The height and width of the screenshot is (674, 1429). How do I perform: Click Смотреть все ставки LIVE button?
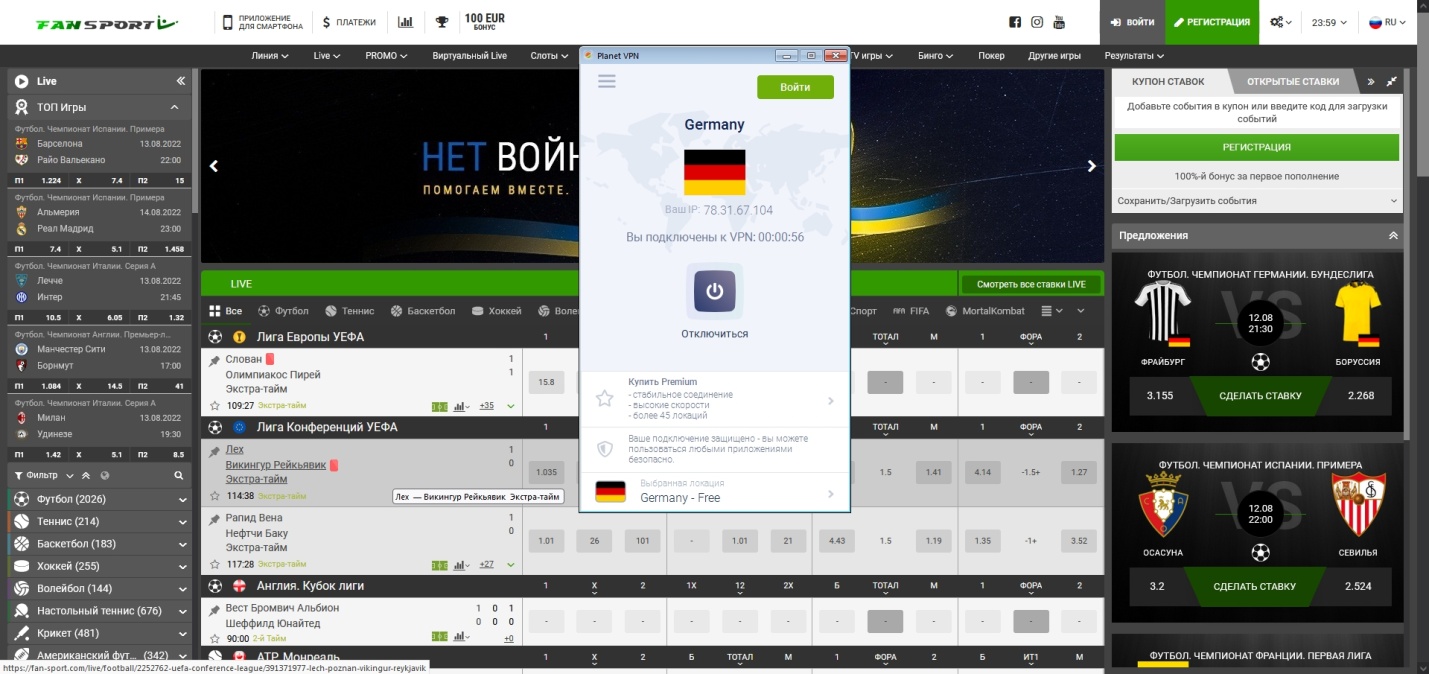[x=1031, y=284]
